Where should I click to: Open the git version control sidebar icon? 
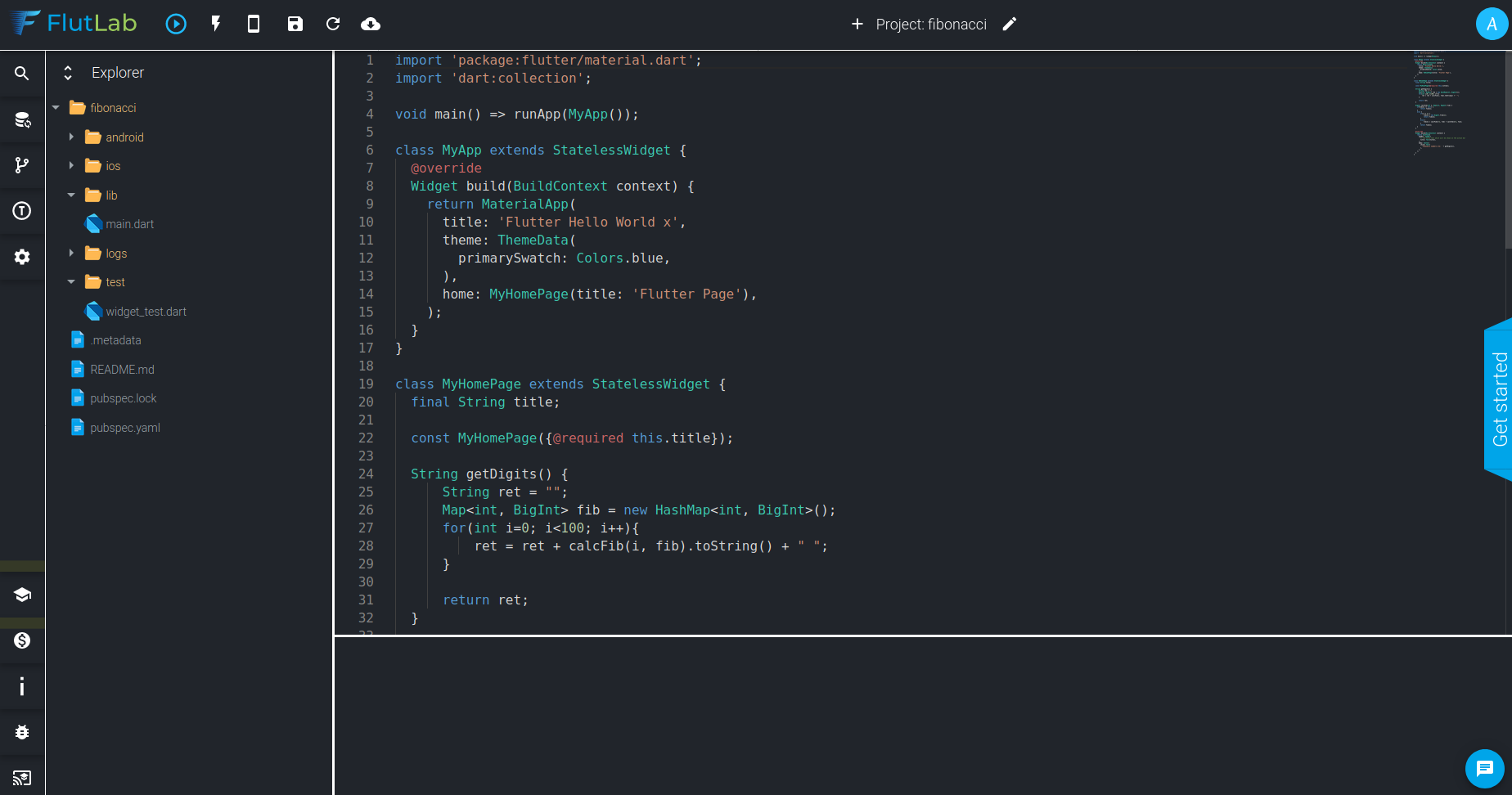click(x=21, y=165)
